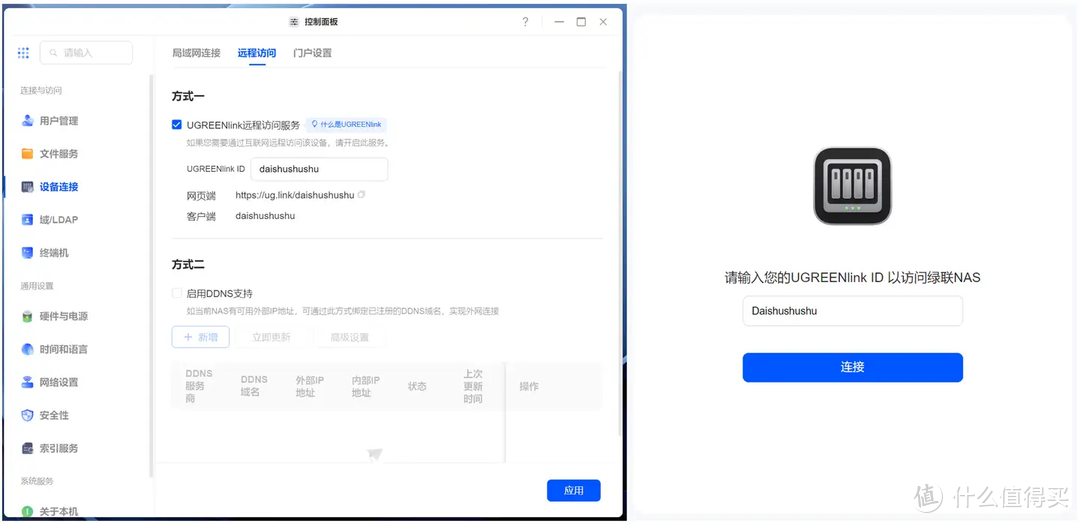Click the DDNS Provider (DDNS服务商) column header

pyautogui.click(x=199, y=386)
